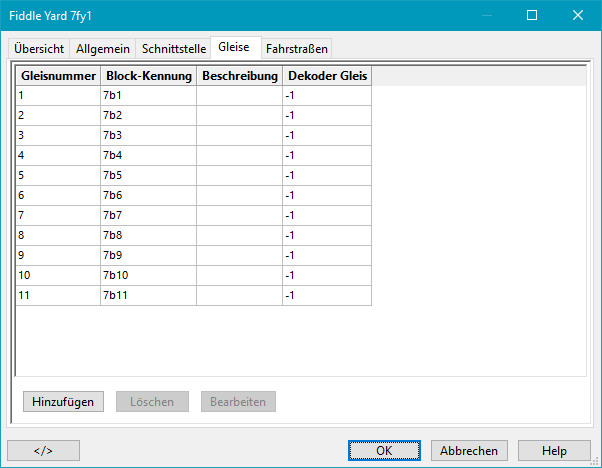
Task: Click the Beschreibung column header
Action: pyautogui.click(x=239, y=76)
